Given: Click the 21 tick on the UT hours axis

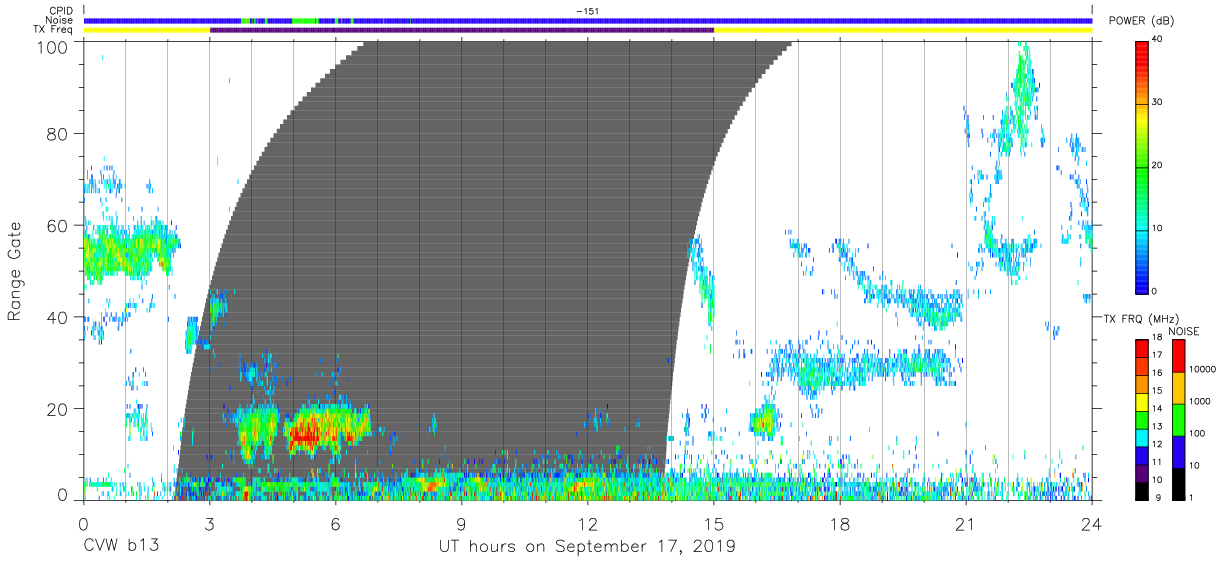Looking at the screenshot, I should point(966,523).
